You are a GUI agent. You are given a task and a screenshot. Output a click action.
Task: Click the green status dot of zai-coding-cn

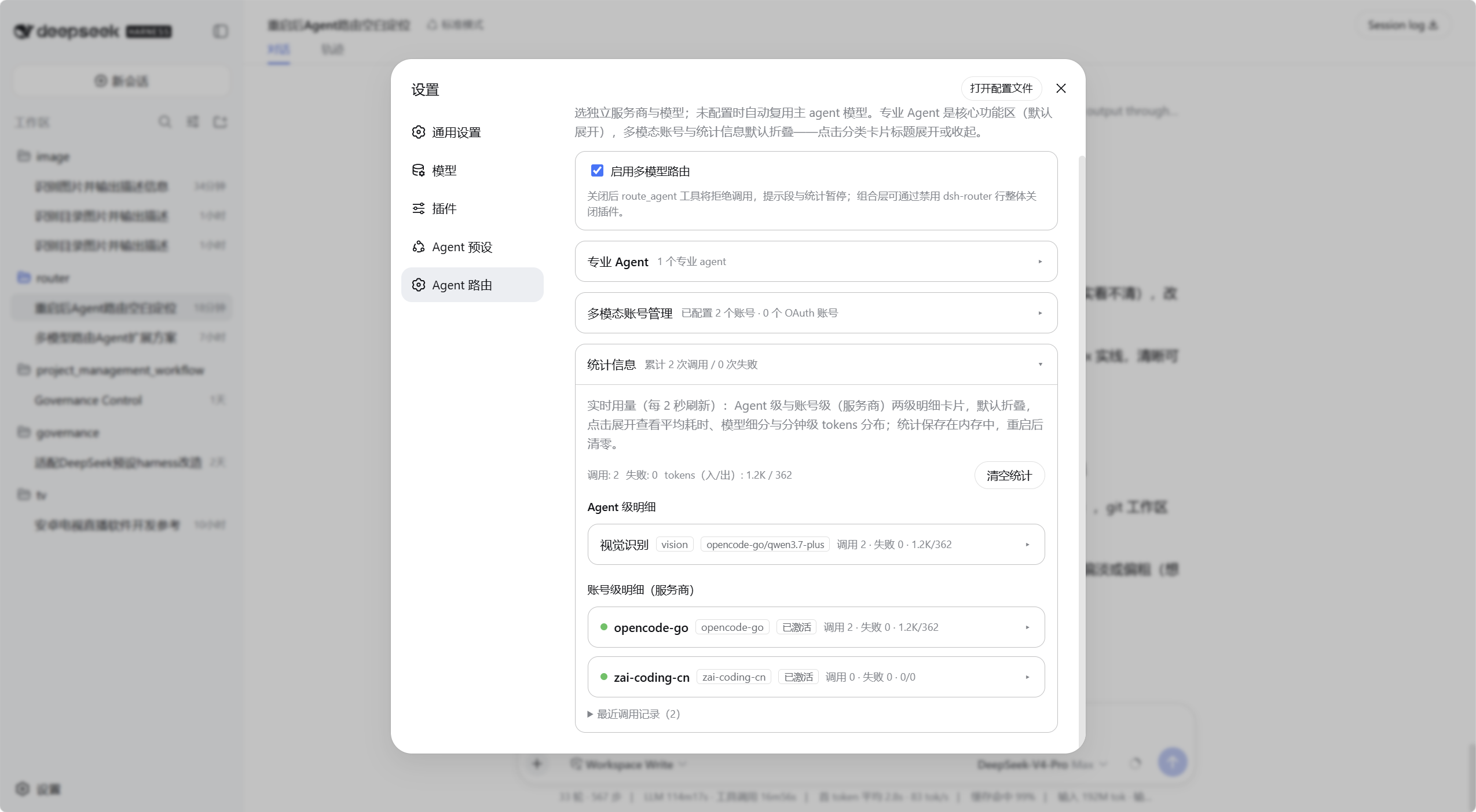[x=604, y=677]
